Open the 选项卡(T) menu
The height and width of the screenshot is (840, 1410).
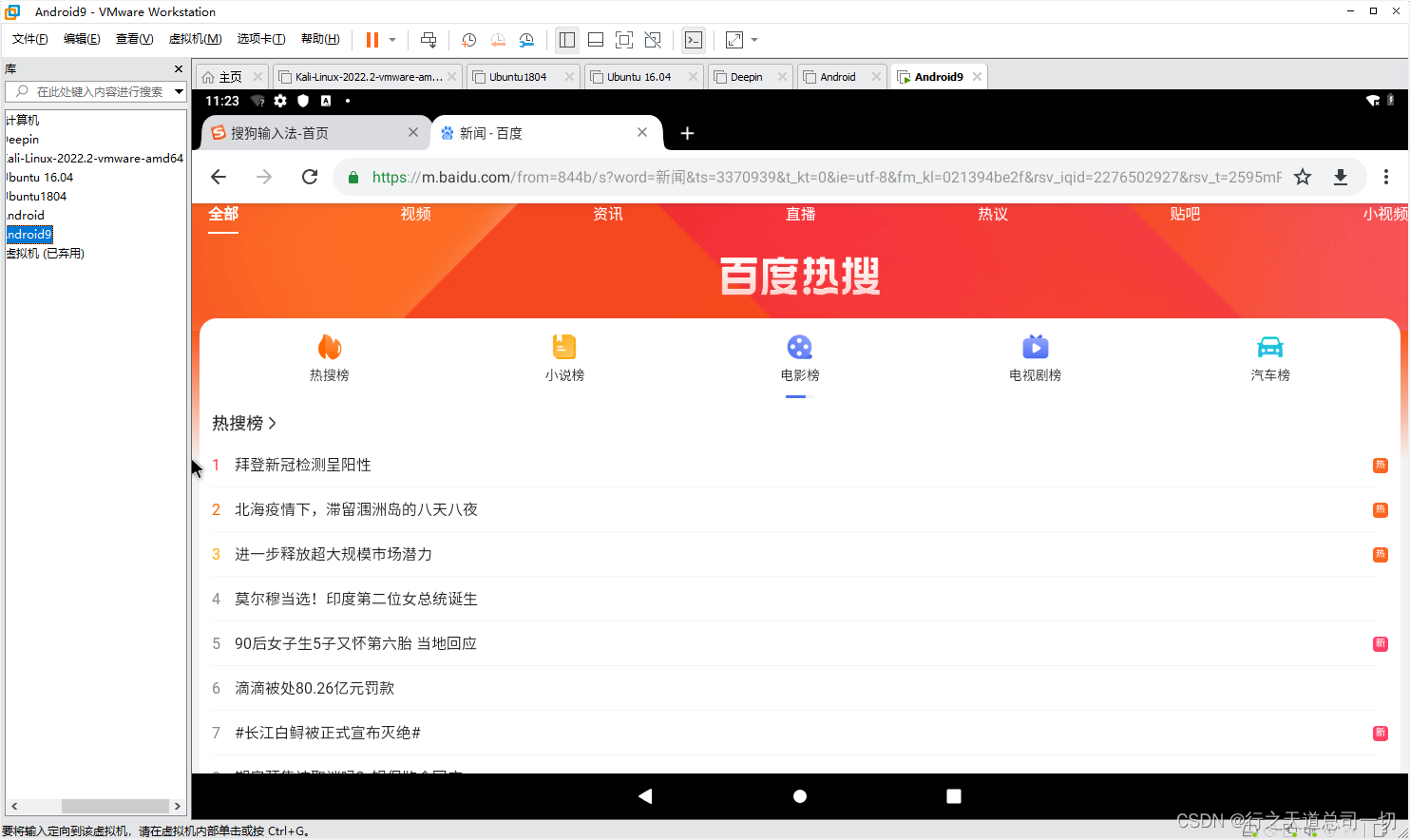tap(261, 39)
